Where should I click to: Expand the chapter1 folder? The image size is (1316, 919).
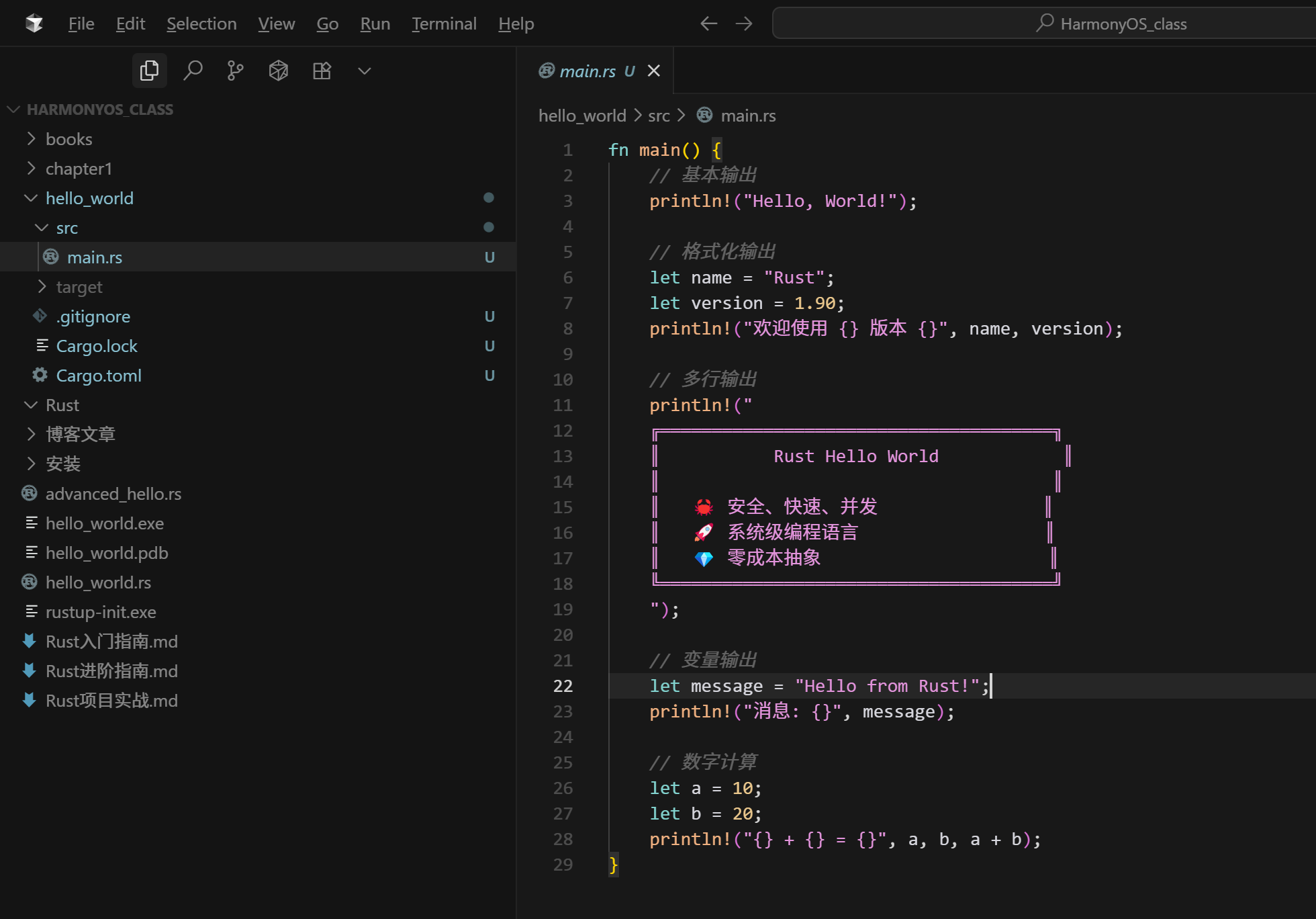[258, 169]
